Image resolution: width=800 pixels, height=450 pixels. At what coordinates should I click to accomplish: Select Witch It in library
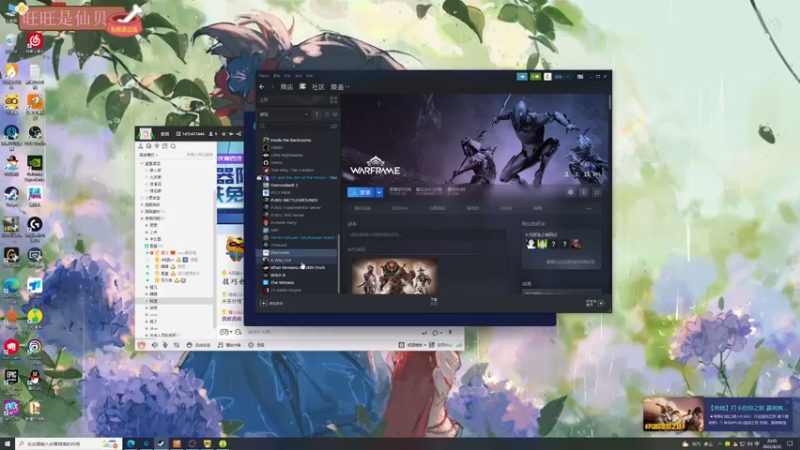[278, 275]
